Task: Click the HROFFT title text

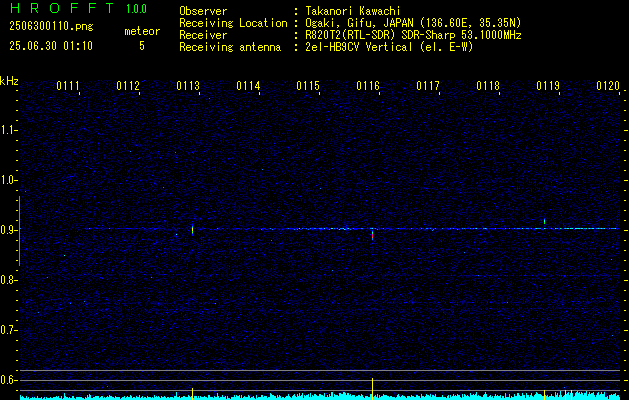Action: (x=62, y=8)
